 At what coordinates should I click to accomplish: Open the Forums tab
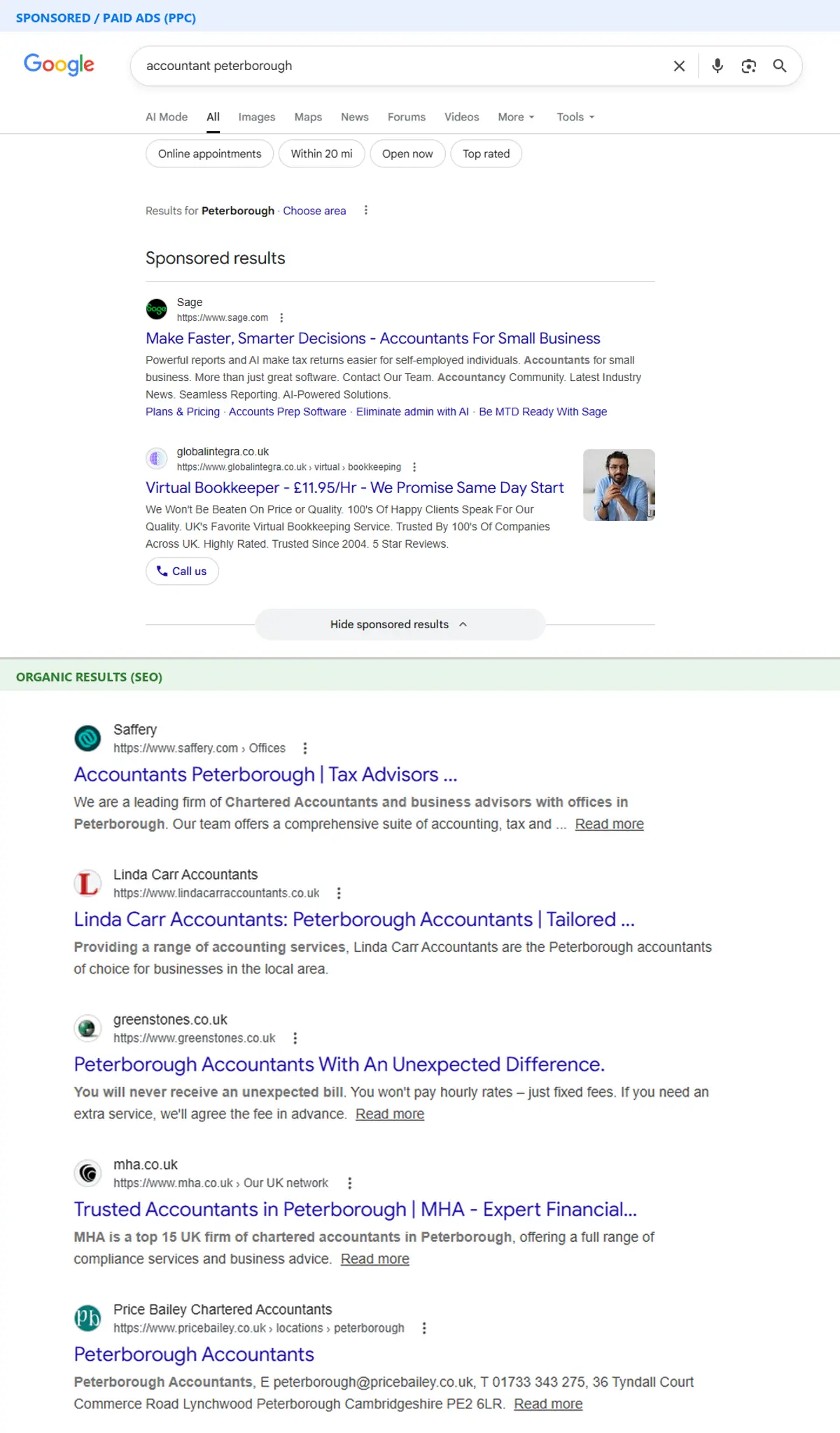pos(407,117)
